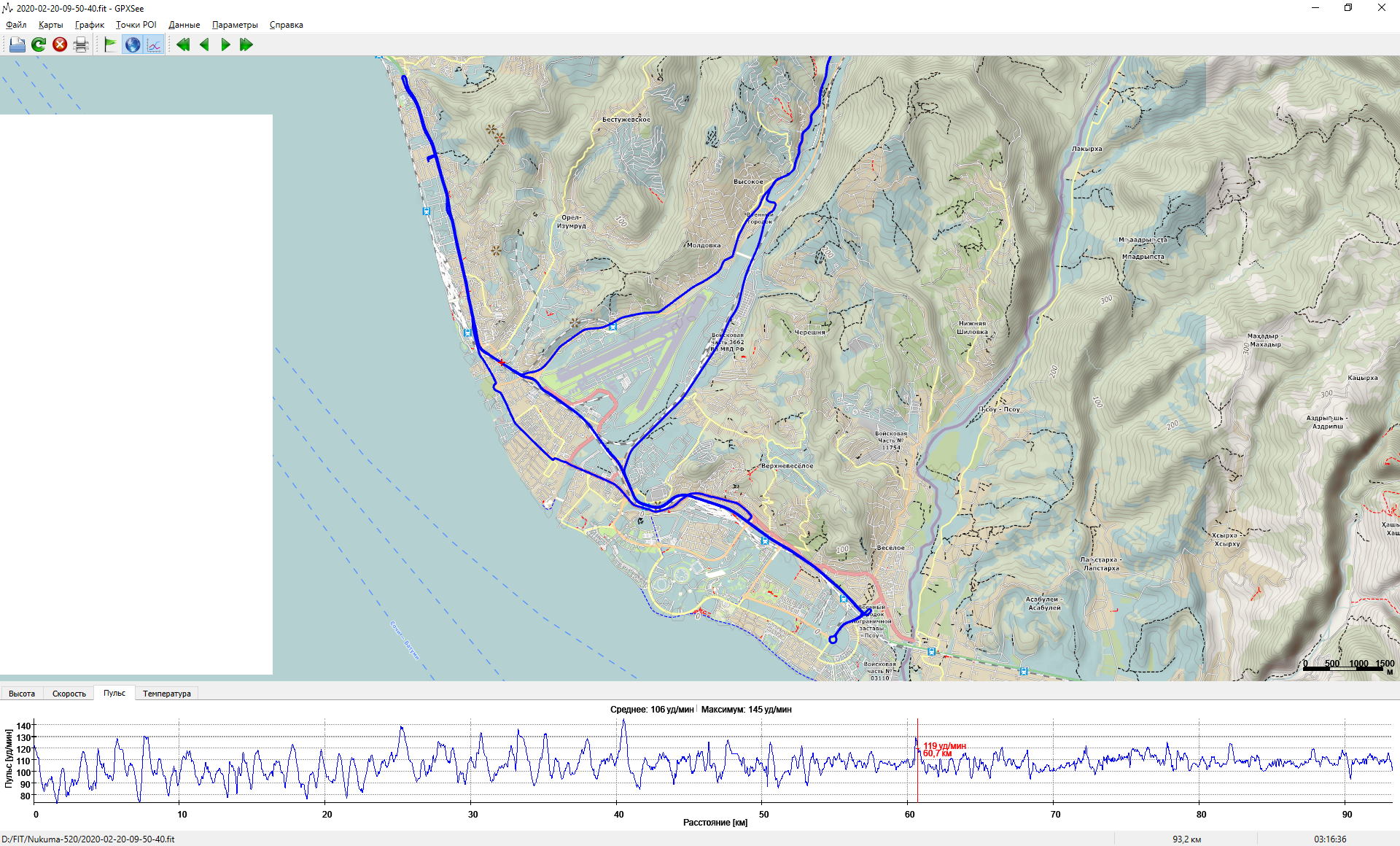Click the heart rate peak near 40 km
The height and width of the screenshot is (846, 1400).
pos(623,721)
